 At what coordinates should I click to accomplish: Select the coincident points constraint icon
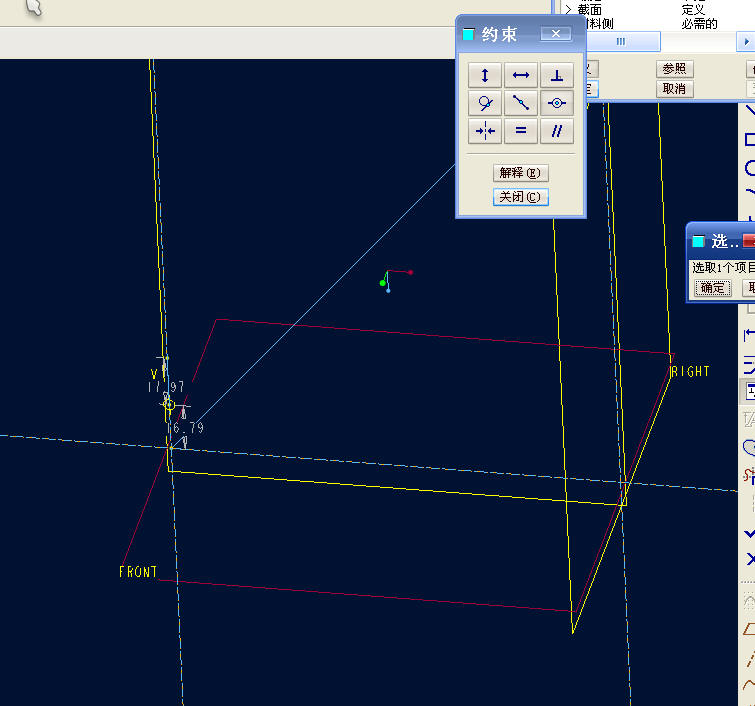click(x=557, y=103)
